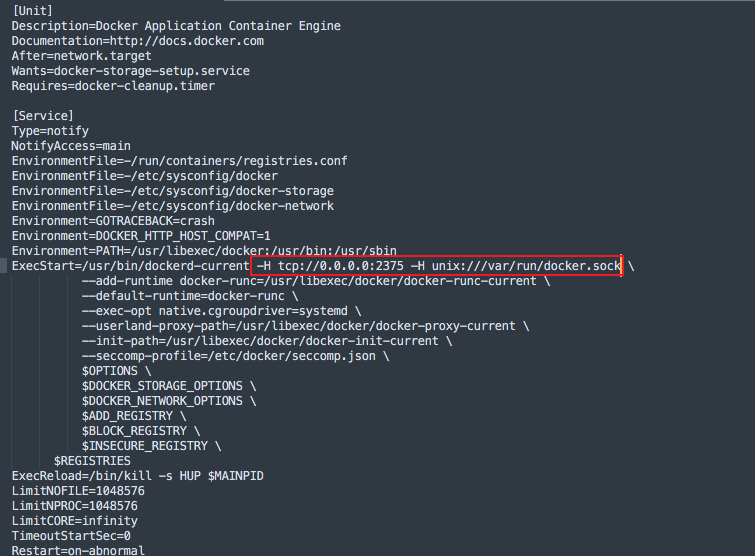The image size is (755, 556).
Task: Click the Wants=docker-storage-setup.service line
Action: click(131, 71)
